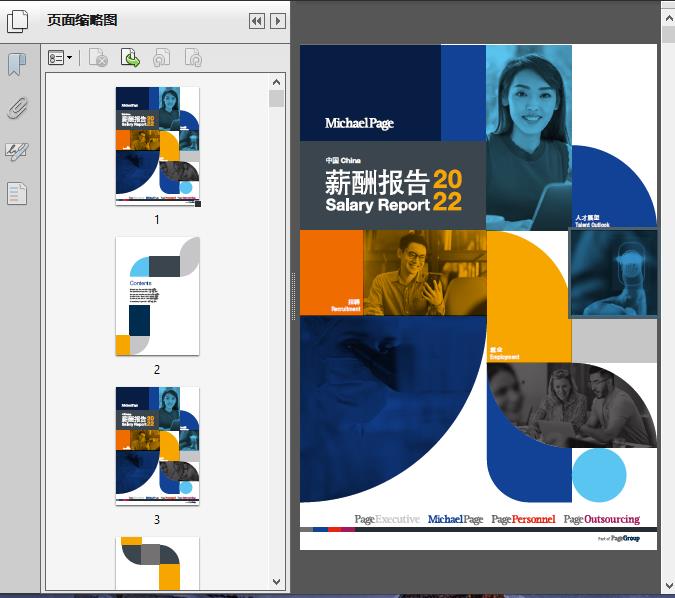The height and width of the screenshot is (598, 675).
Task: Click Salary Report text on cover
Action: pyautogui.click(x=378, y=205)
